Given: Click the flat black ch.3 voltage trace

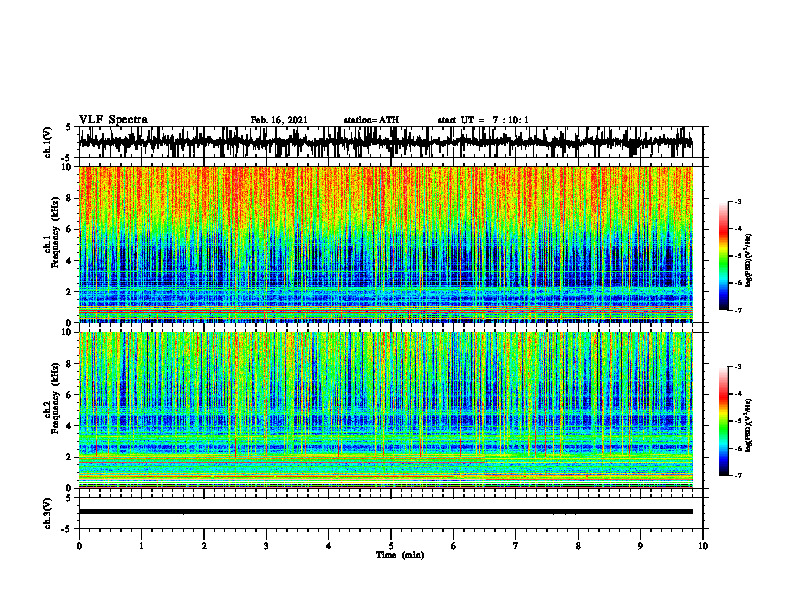Looking at the screenshot, I should [x=385, y=512].
